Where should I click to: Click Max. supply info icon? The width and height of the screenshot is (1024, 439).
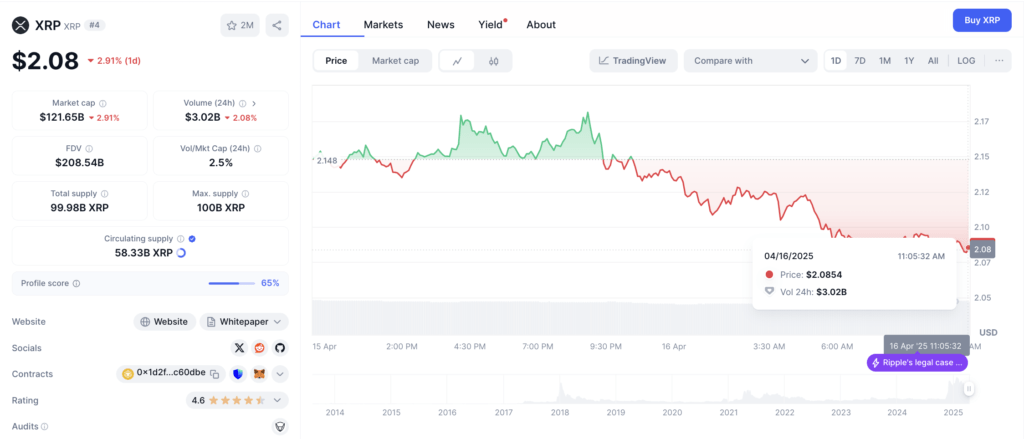(x=246, y=193)
